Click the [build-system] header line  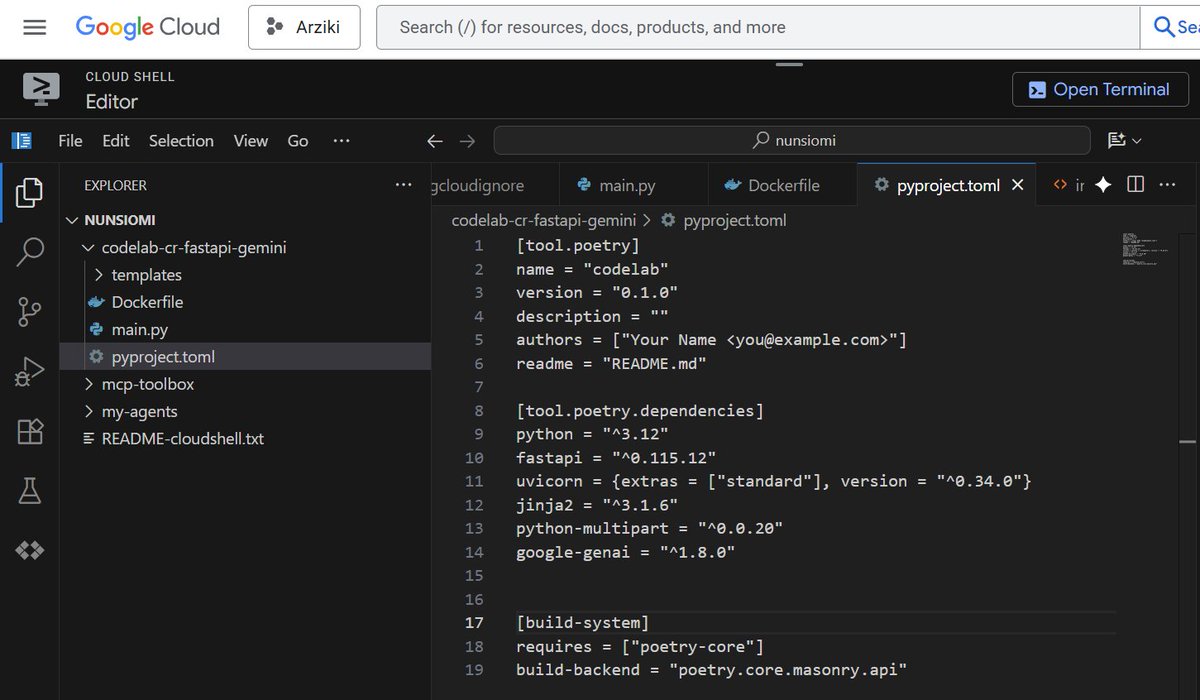(x=582, y=623)
